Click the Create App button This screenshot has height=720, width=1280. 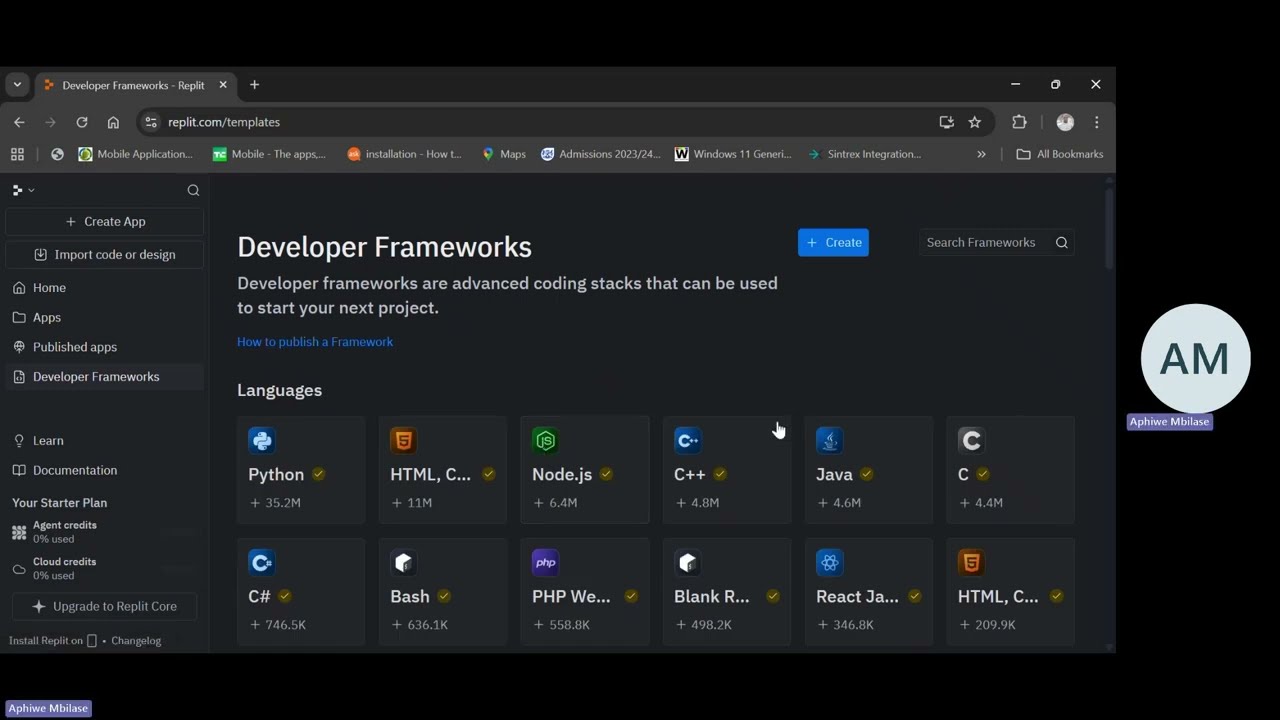(x=105, y=222)
